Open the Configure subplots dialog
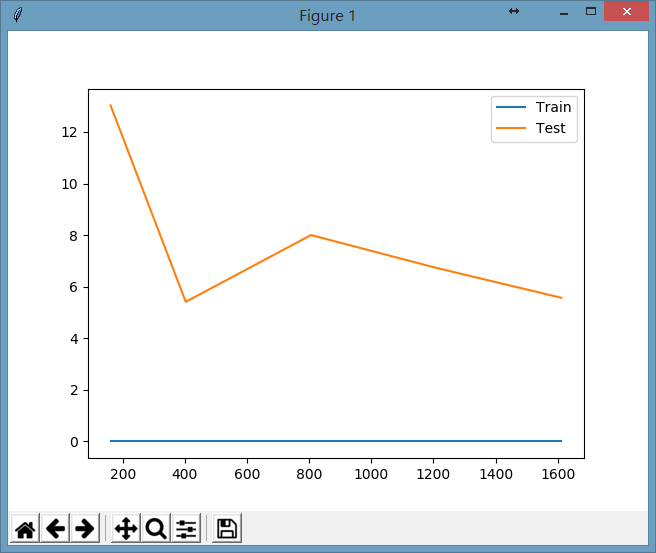This screenshot has height=553, width=656. [186, 528]
